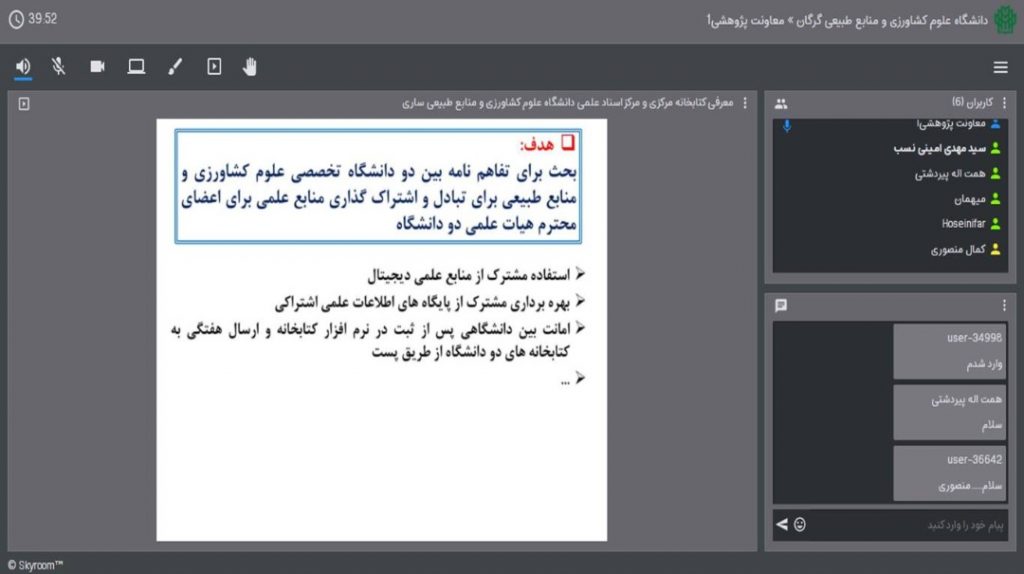Open the media playback file icon
1024x574 pixels.
(214, 67)
